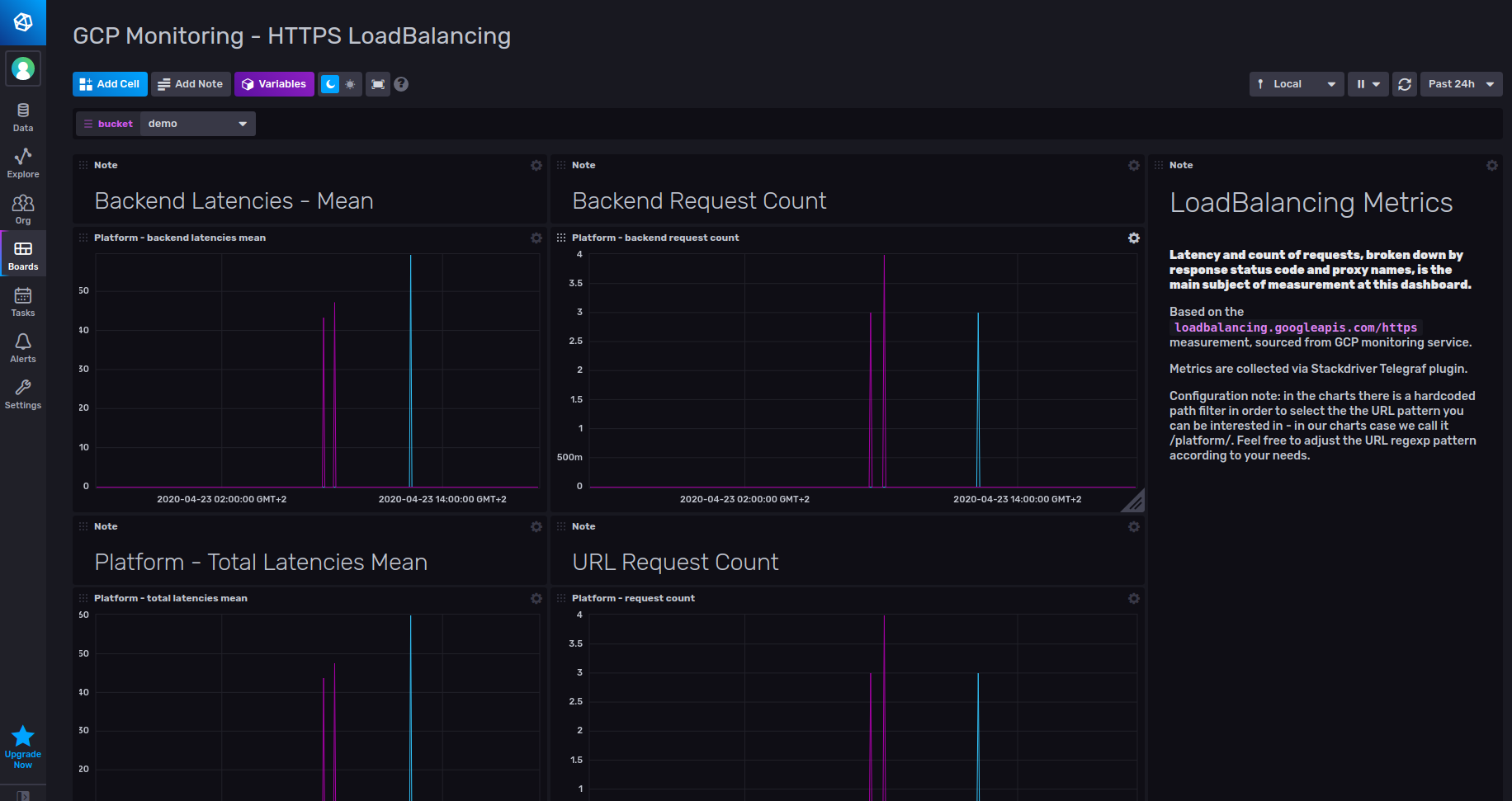This screenshot has height=801, width=1512.
Task: Click the Upgrade Now star link
Action: pyautogui.click(x=23, y=747)
